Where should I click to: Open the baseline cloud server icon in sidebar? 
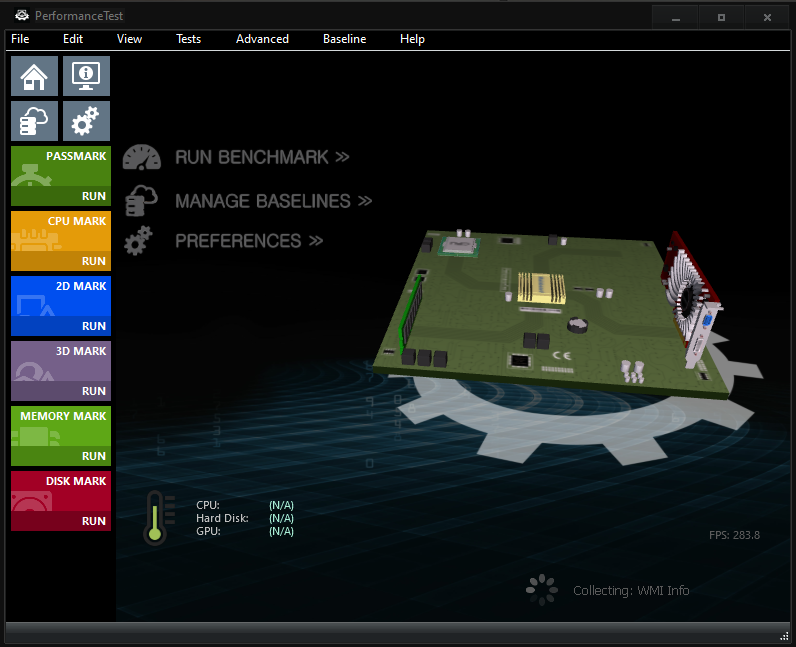coord(35,121)
